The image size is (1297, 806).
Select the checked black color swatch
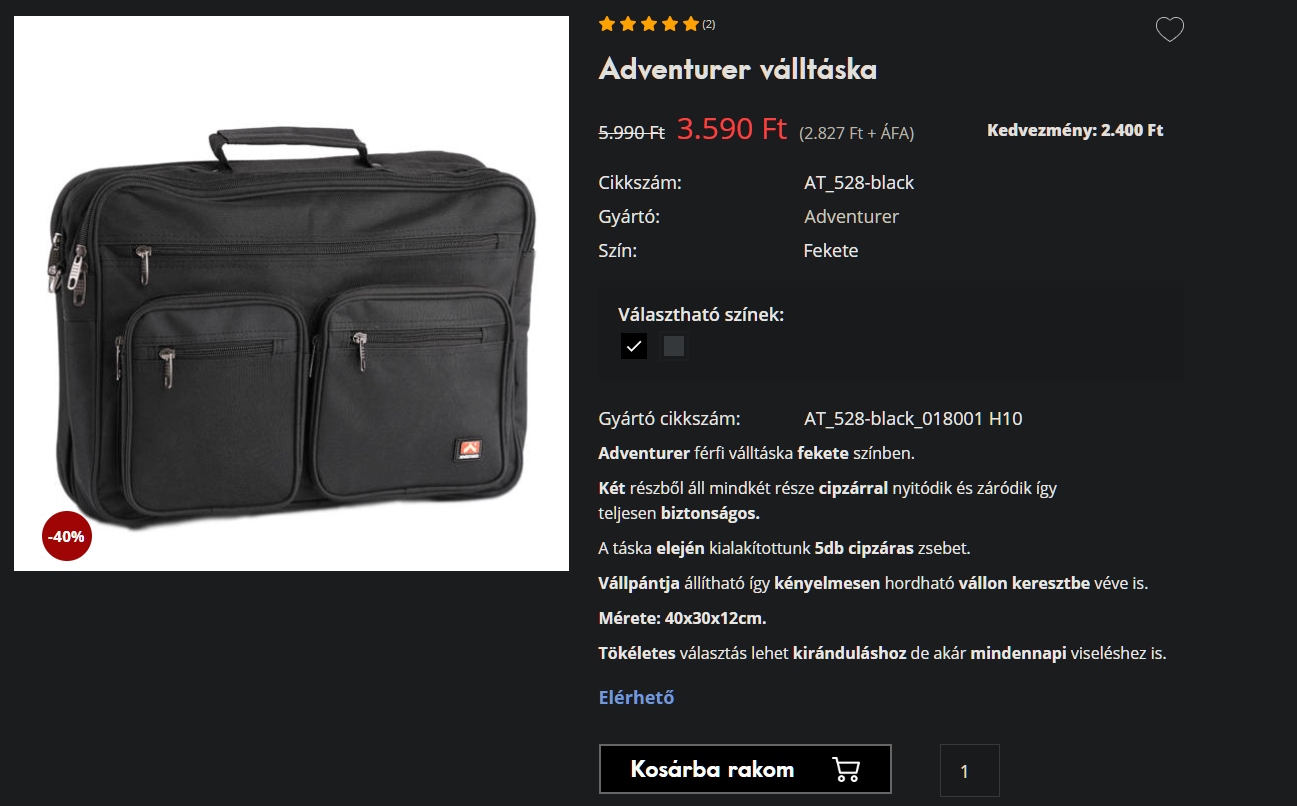pos(634,346)
